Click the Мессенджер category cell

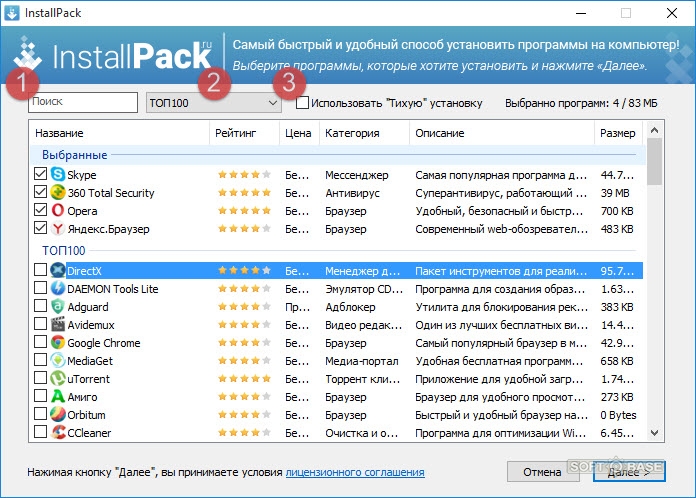coord(357,175)
